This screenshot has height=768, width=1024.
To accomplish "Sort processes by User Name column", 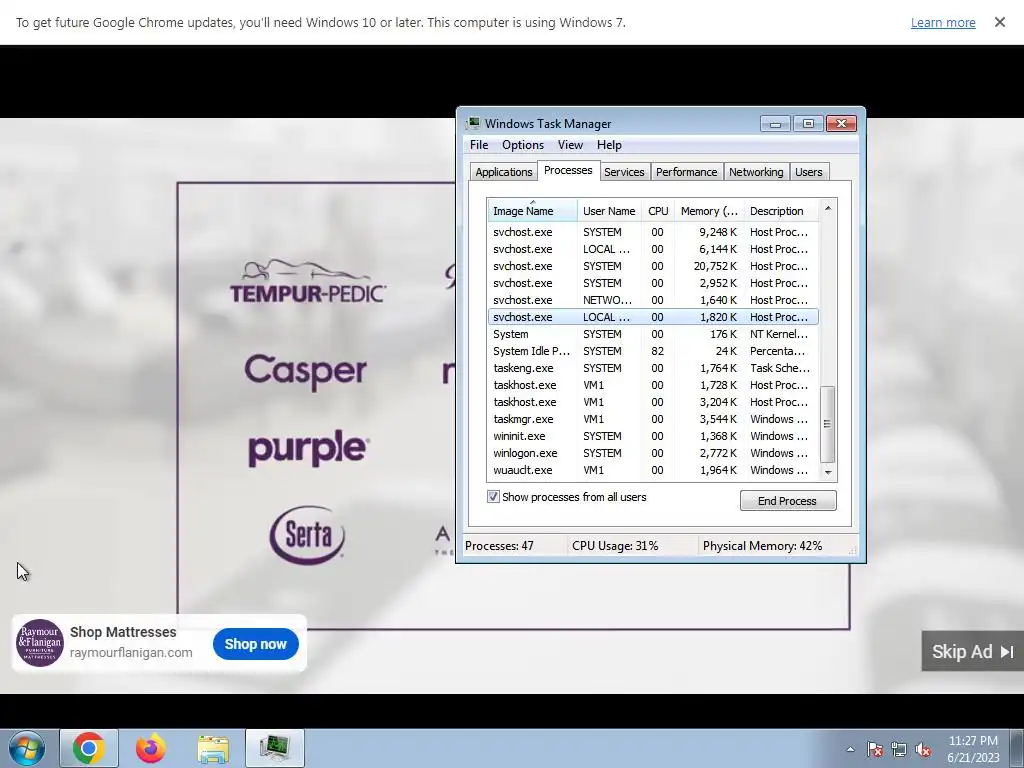I will coord(609,211).
